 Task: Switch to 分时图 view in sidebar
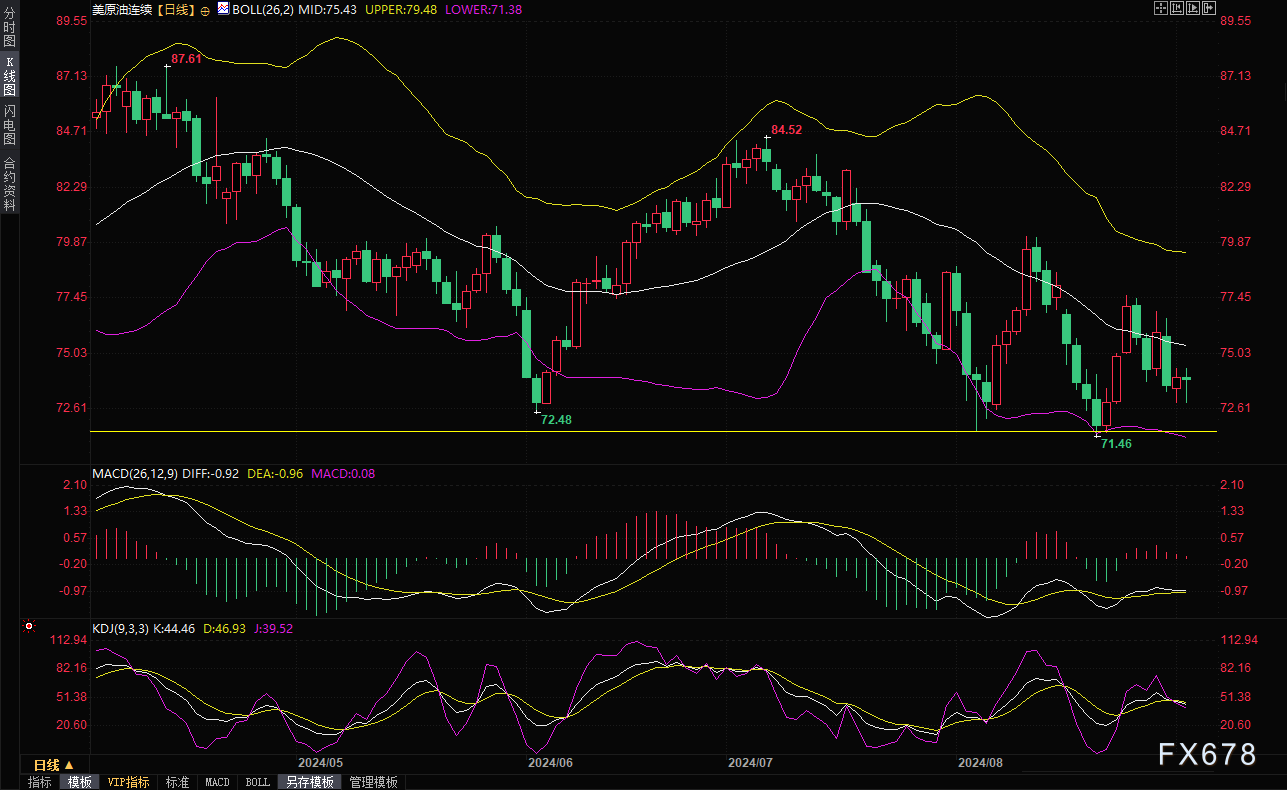click(x=9, y=27)
